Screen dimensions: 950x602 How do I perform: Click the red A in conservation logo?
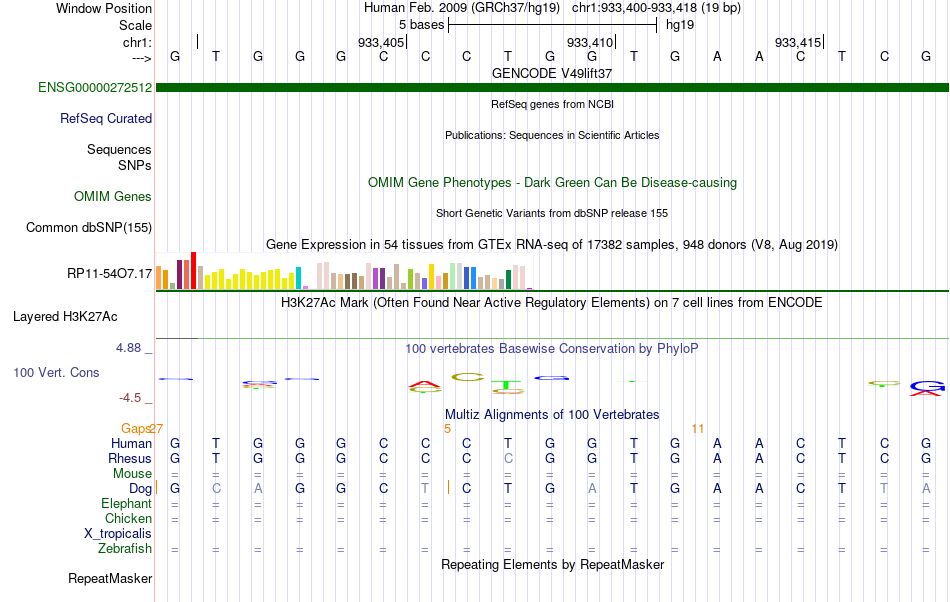425,384
